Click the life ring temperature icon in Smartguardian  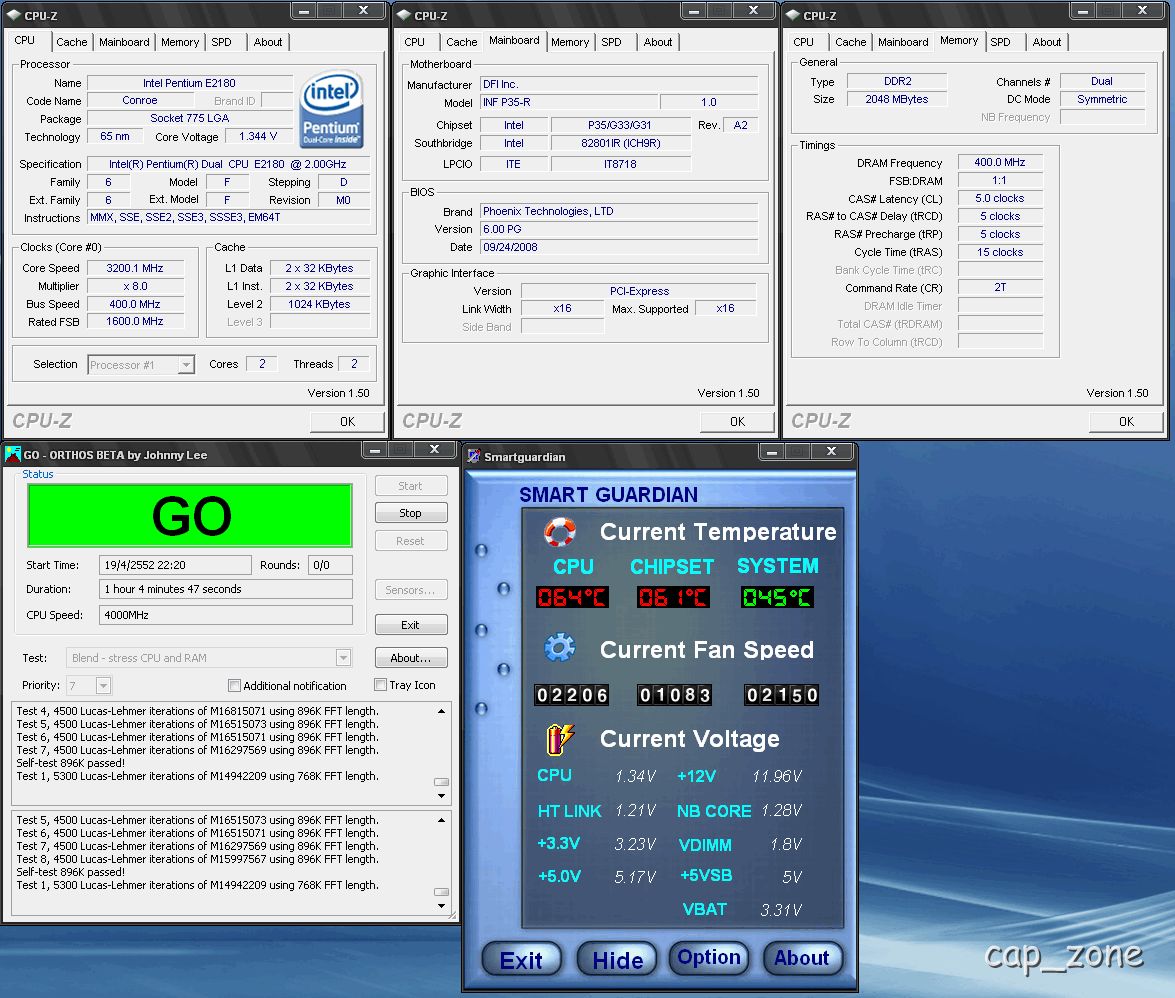[560, 531]
